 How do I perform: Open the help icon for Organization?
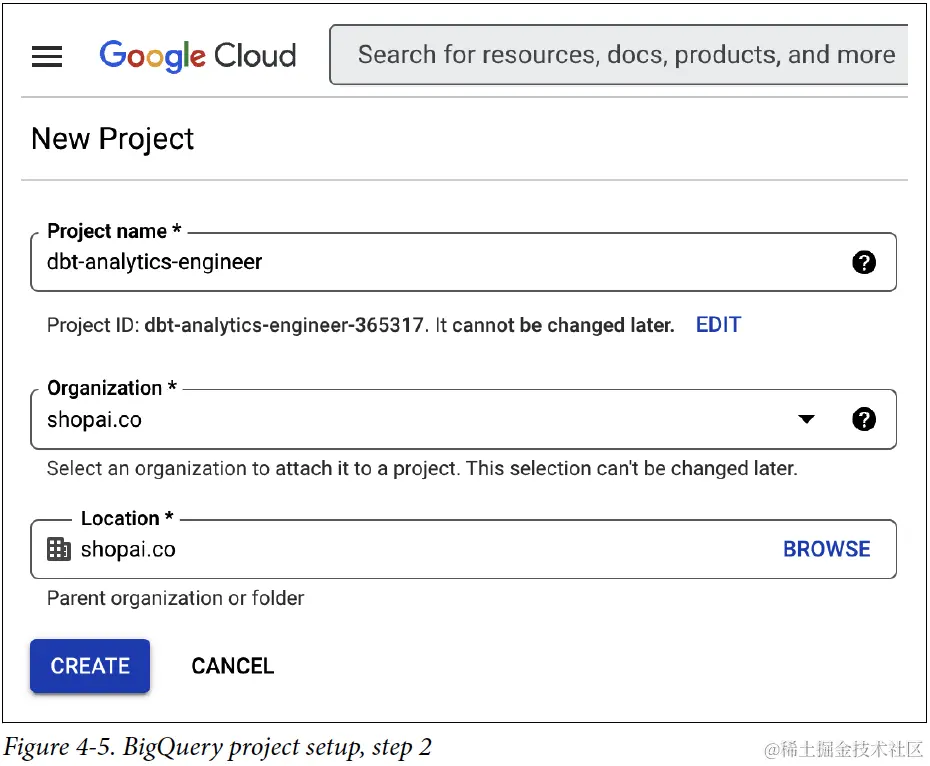[x=864, y=419]
